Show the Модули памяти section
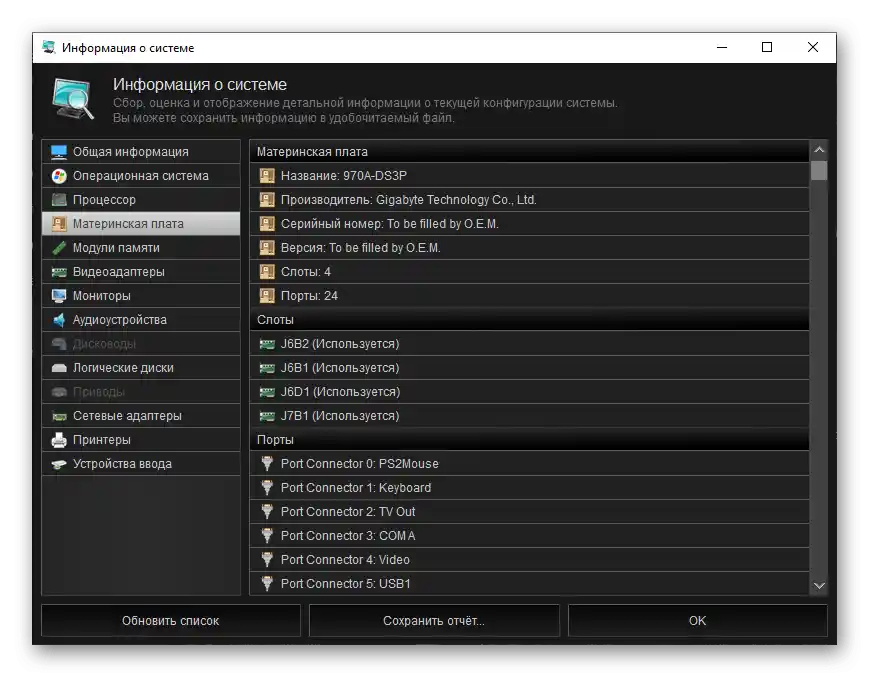869x677 pixels. [x=141, y=248]
